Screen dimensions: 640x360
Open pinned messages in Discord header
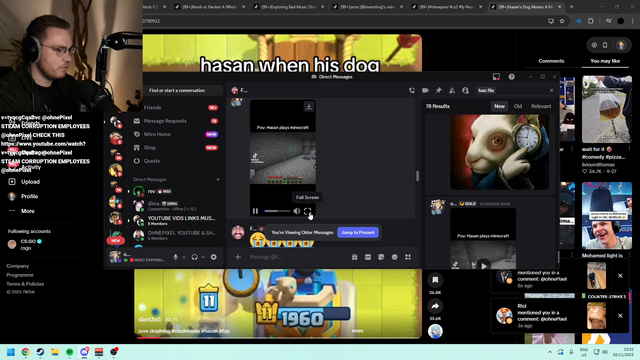(439, 90)
